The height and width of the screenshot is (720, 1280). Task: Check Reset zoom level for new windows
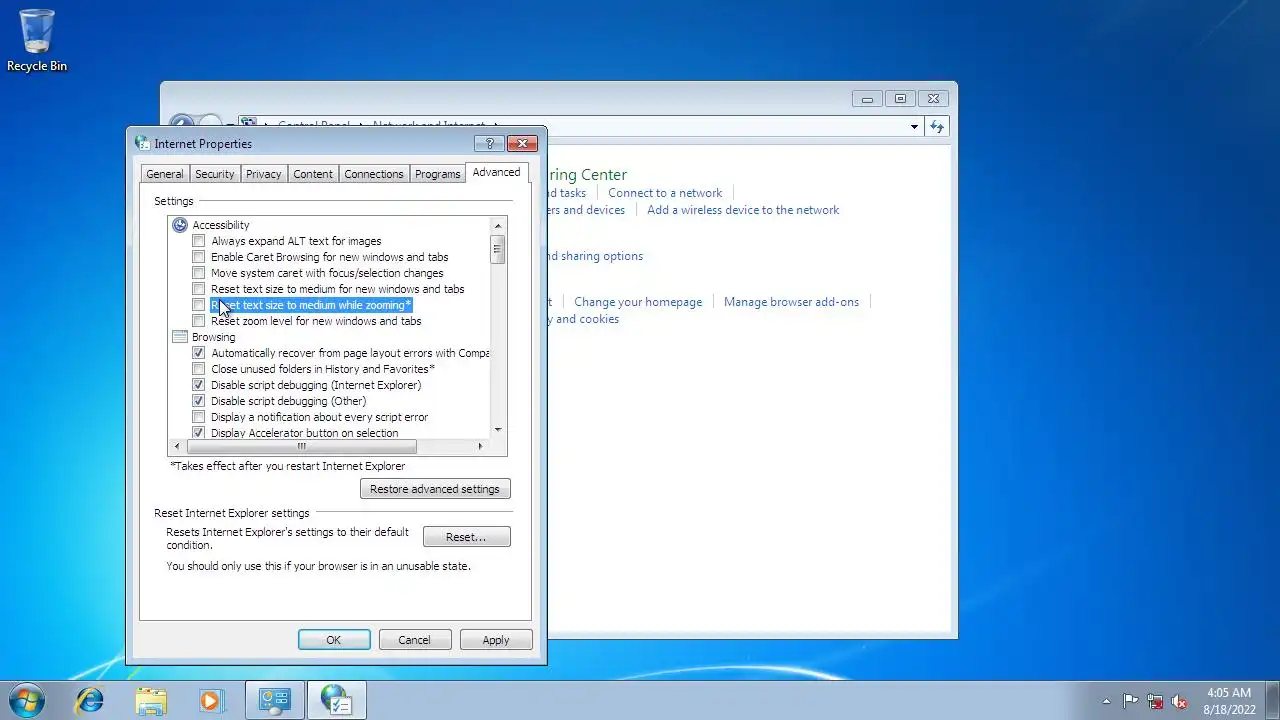[198, 321]
